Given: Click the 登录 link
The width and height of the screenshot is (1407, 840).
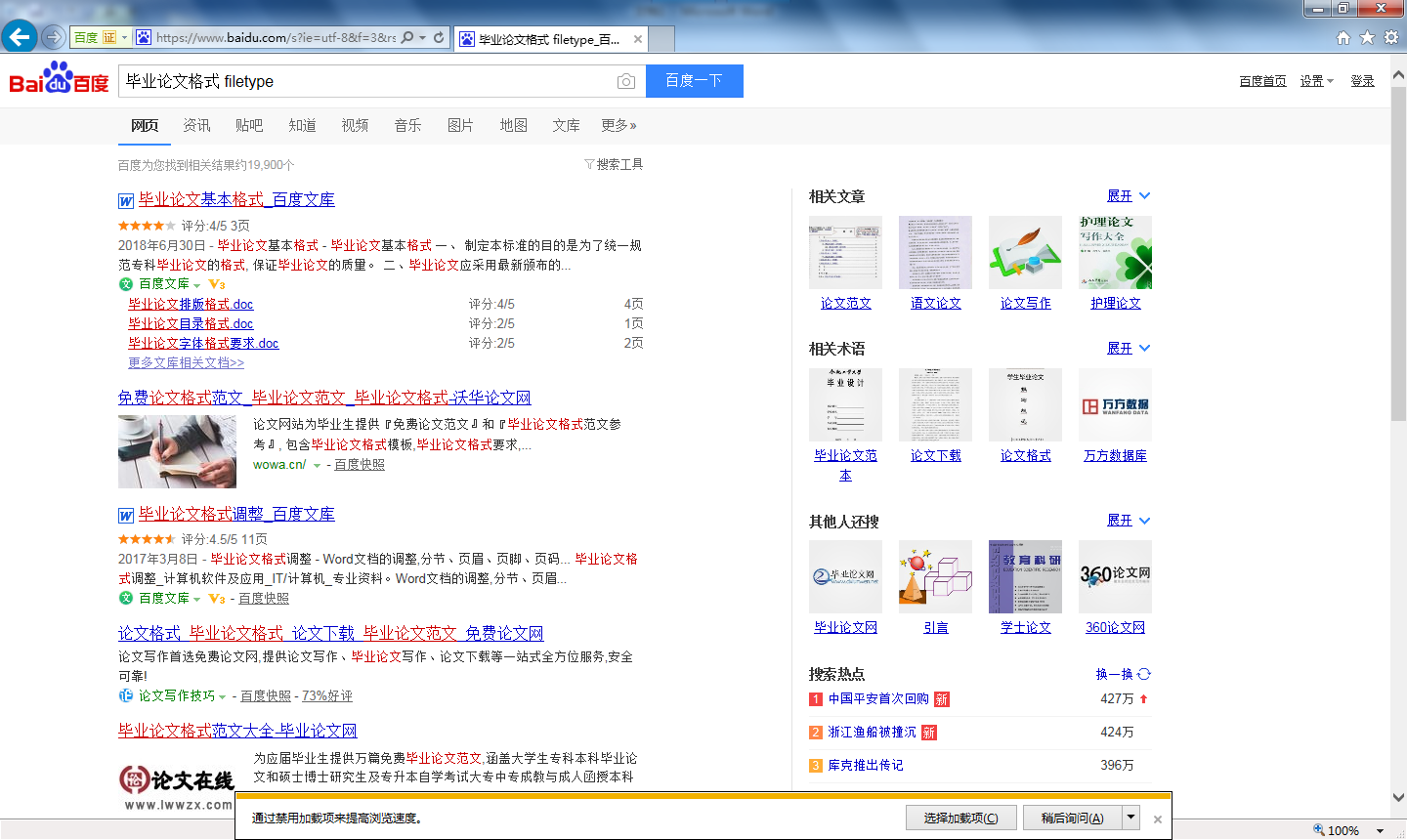Looking at the screenshot, I should (1363, 81).
